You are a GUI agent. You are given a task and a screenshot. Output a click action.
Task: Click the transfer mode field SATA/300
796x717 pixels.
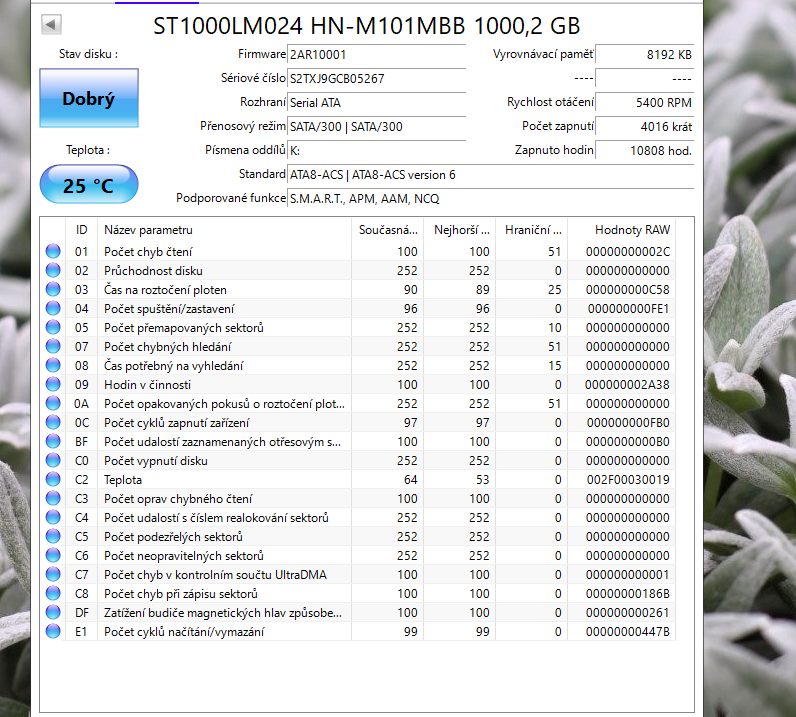tap(376, 126)
